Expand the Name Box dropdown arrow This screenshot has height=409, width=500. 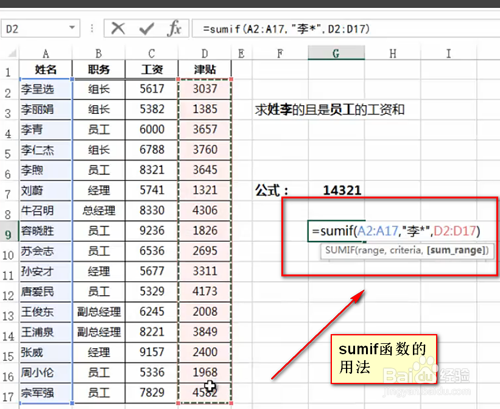[72, 28]
